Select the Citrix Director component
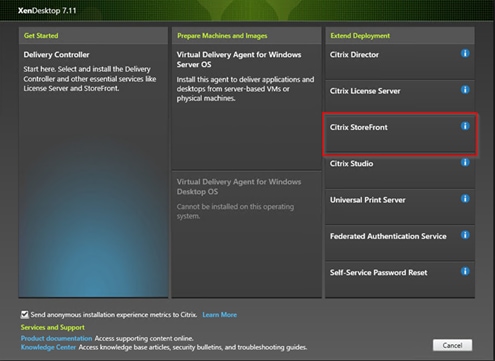The image size is (495, 361). coord(400,62)
